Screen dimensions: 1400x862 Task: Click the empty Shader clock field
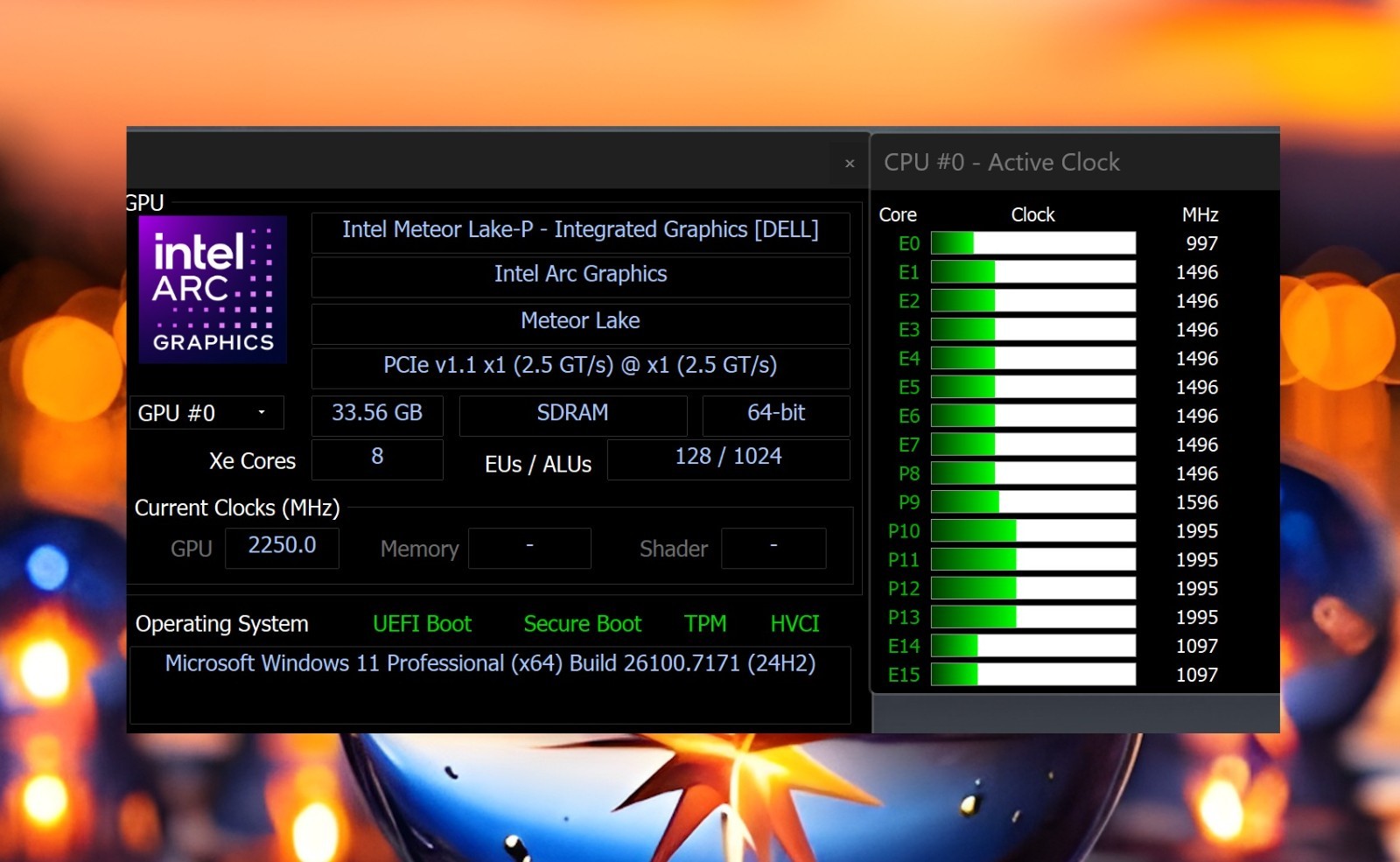click(773, 547)
